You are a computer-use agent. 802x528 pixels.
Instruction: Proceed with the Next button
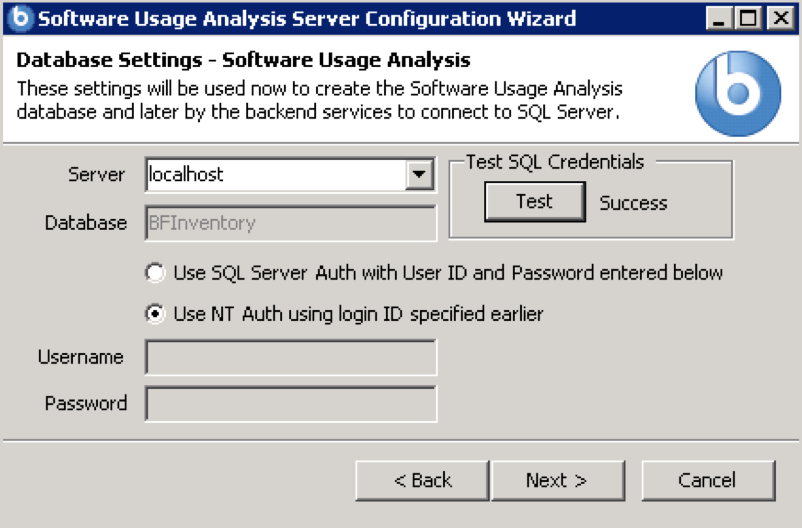[x=557, y=481]
